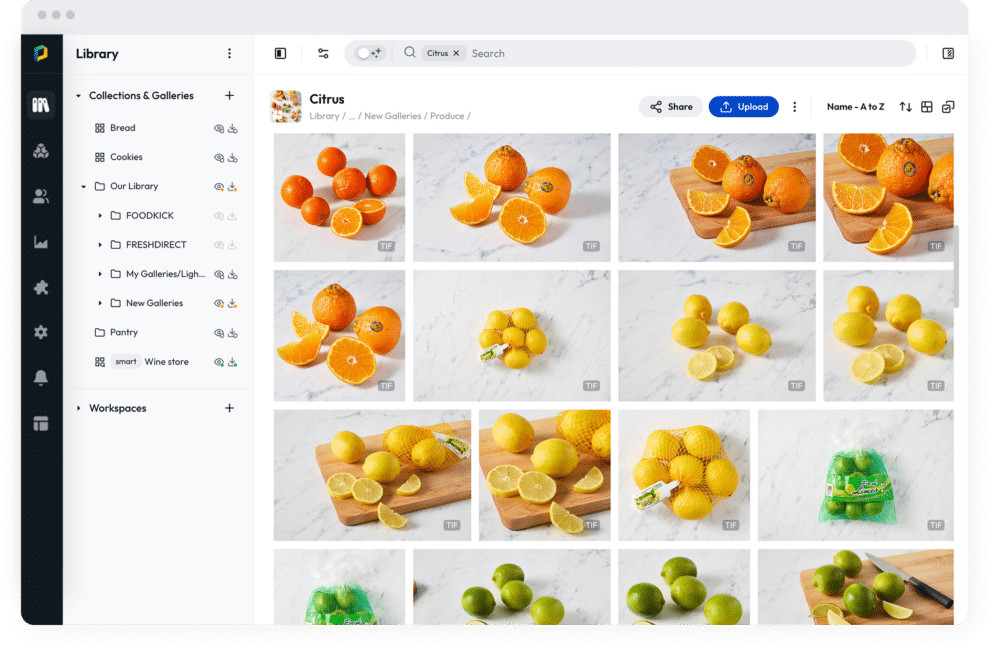
Task: Toggle visibility eye for Cookies gallery
Action: (219, 158)
